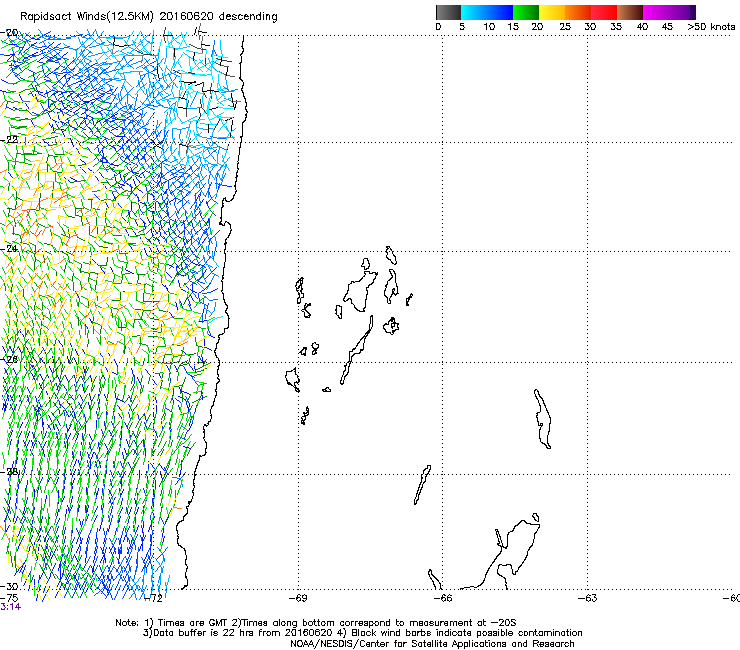Click the '-72' longitude axis label

(x=153, y=598)
